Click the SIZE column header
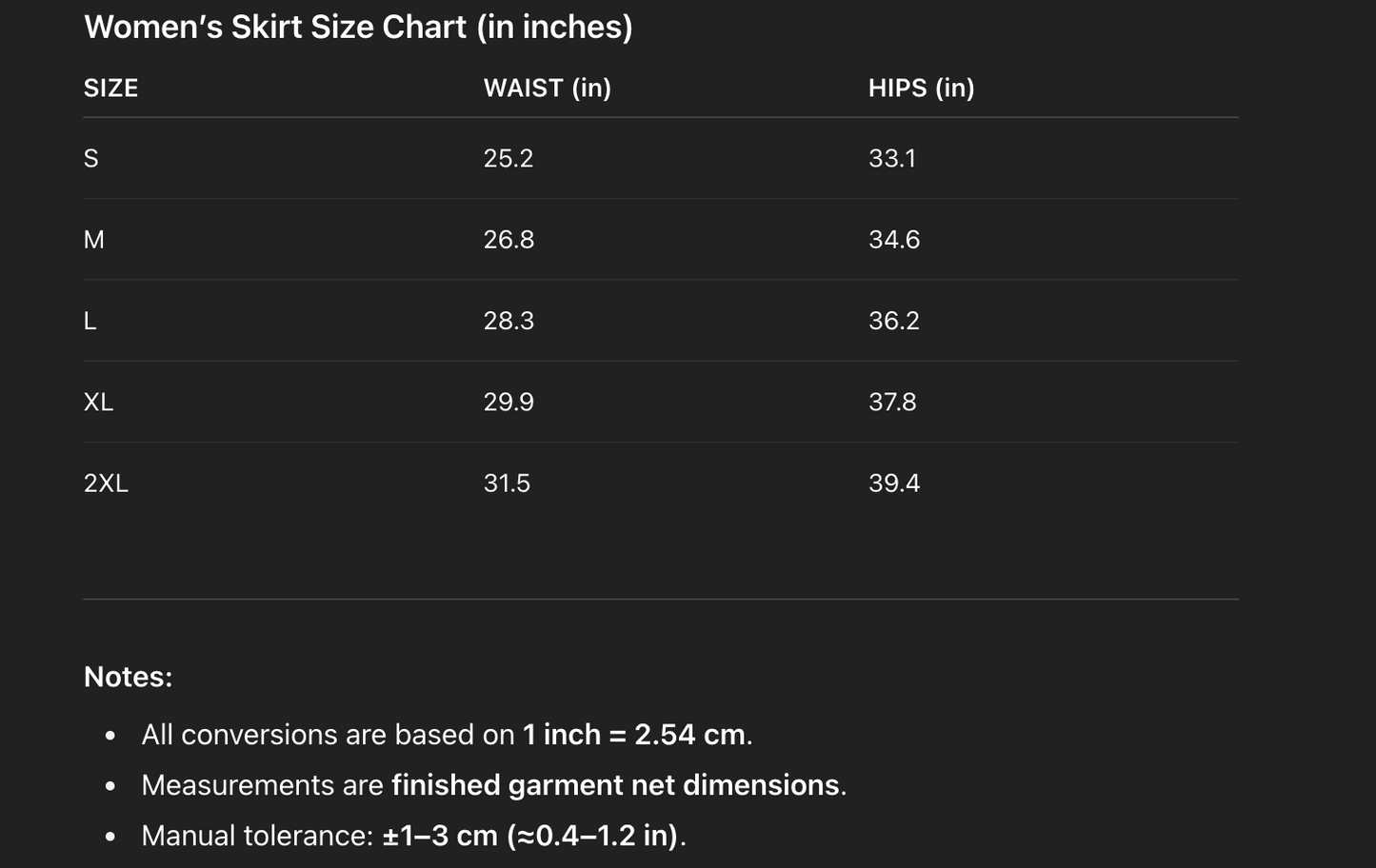 pos(110,89)
